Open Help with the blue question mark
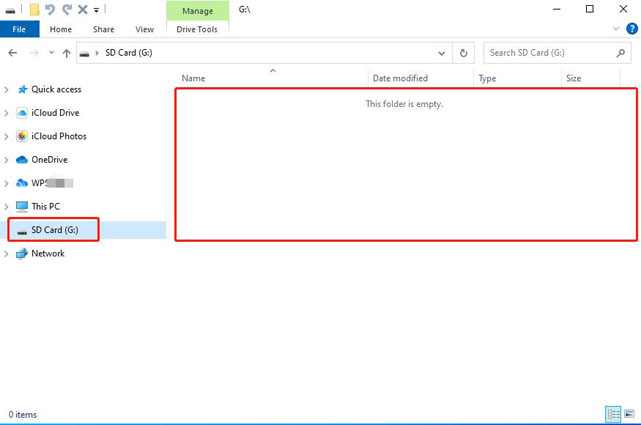Viewport: 641px width, 425px height. 630,30
